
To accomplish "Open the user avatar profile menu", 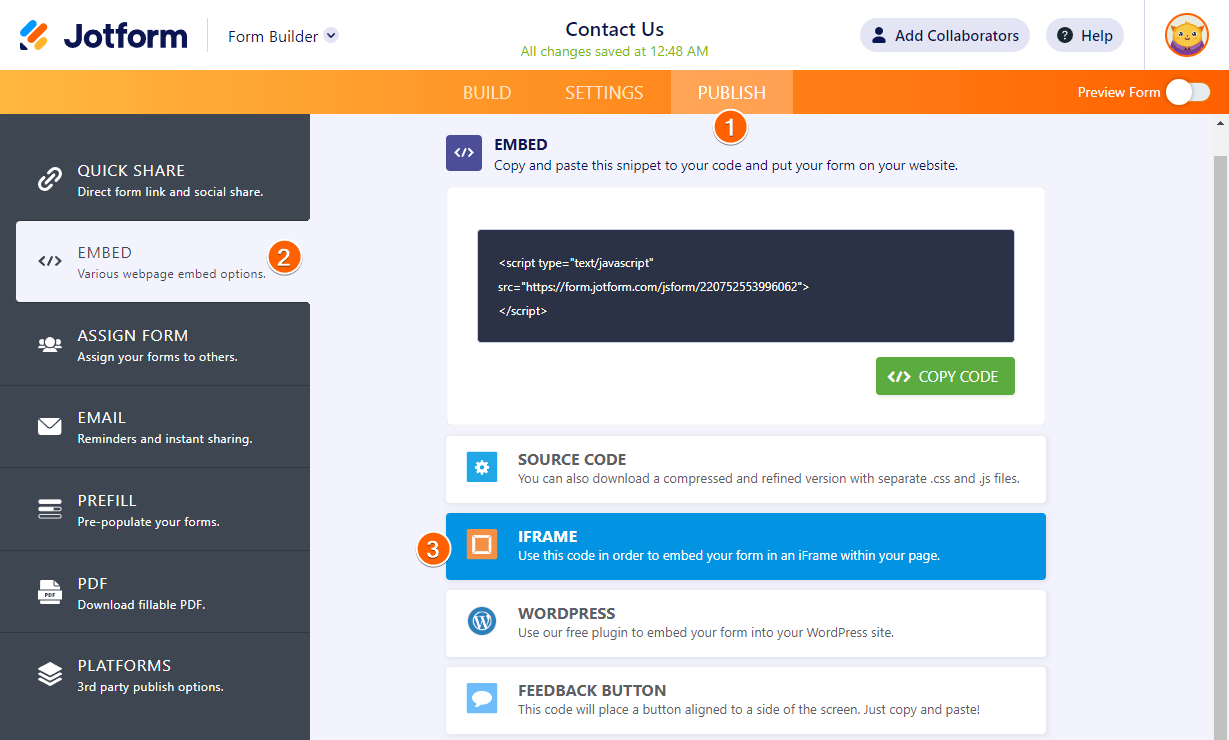I will click(1186, 36).
